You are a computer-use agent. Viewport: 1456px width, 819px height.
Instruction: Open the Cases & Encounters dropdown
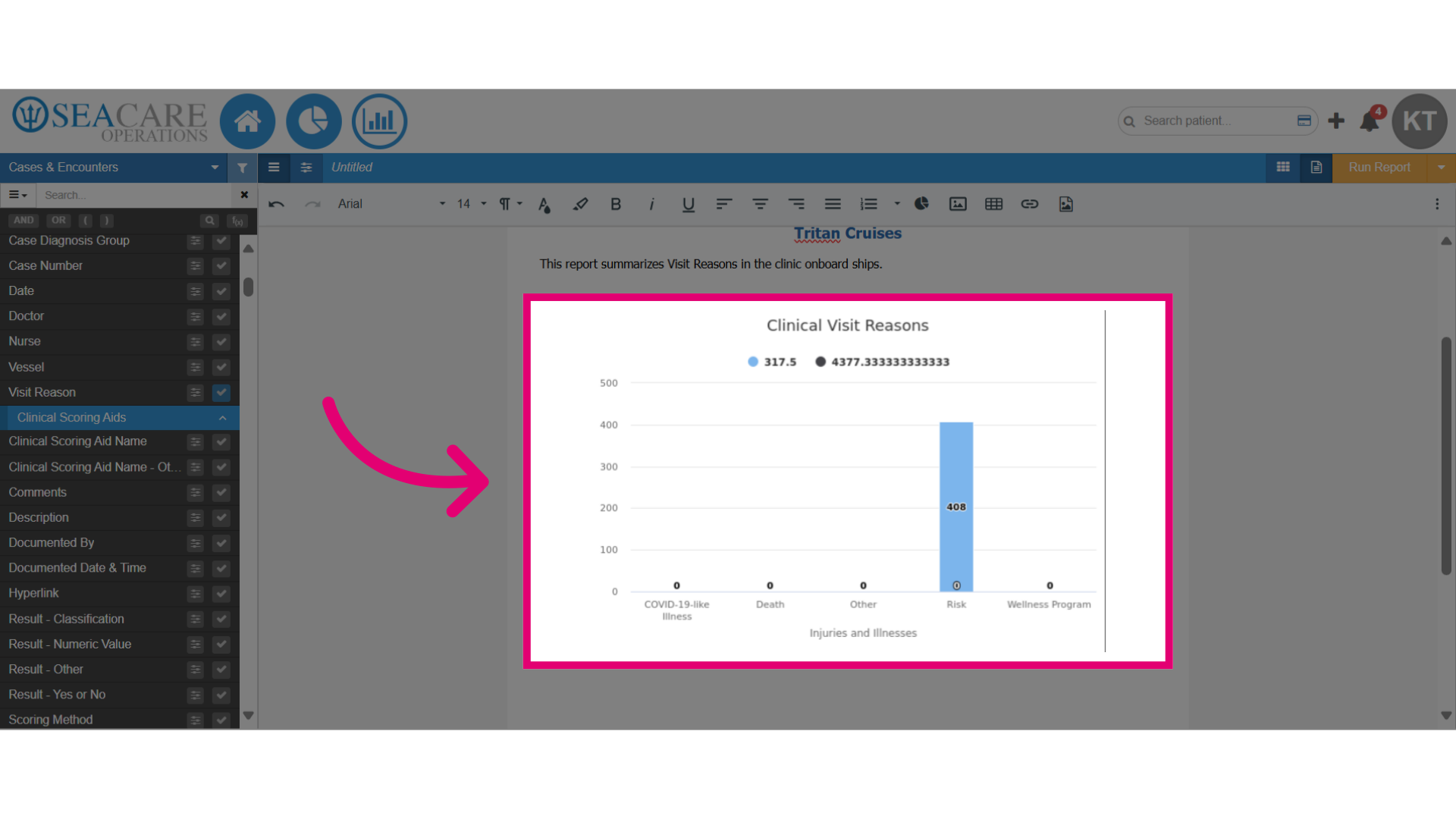pos(114,168)
